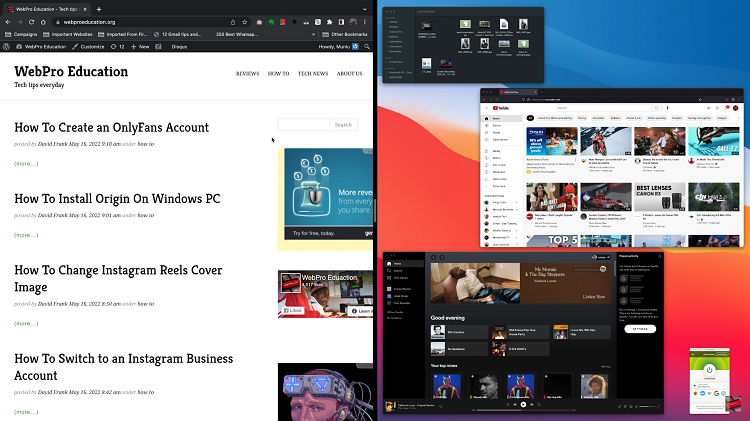750x421 pixels.
Task: Open Chrome three-dot menu
Action: tap(365, 22)
